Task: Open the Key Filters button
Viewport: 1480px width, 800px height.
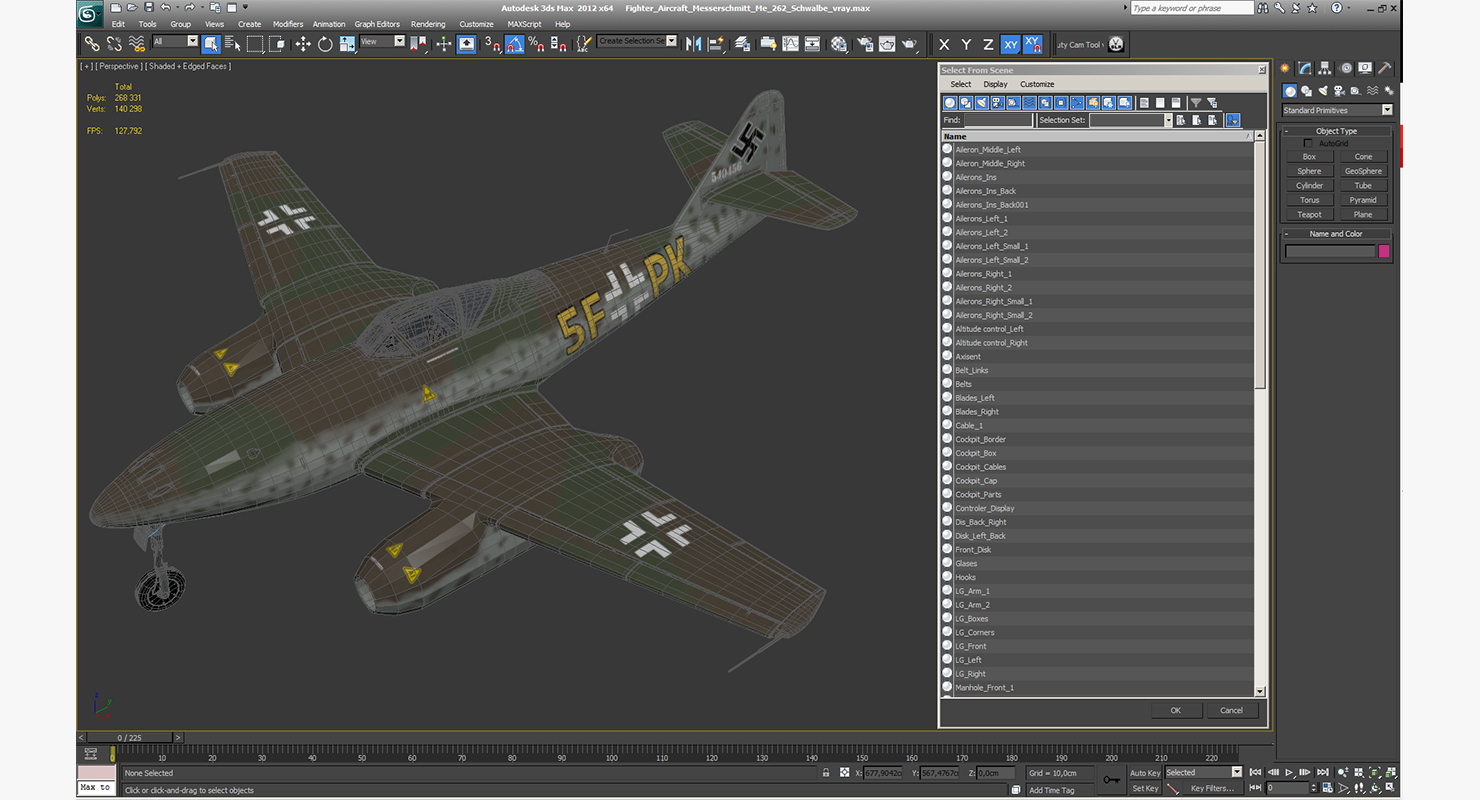Action: [1211, 788]
